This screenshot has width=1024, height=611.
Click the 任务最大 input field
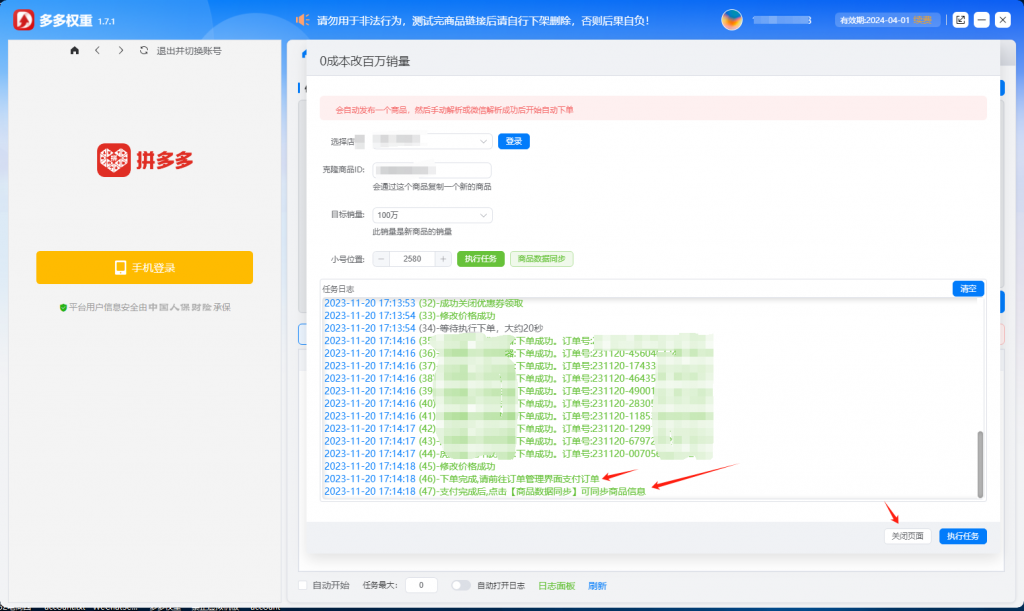421,586
